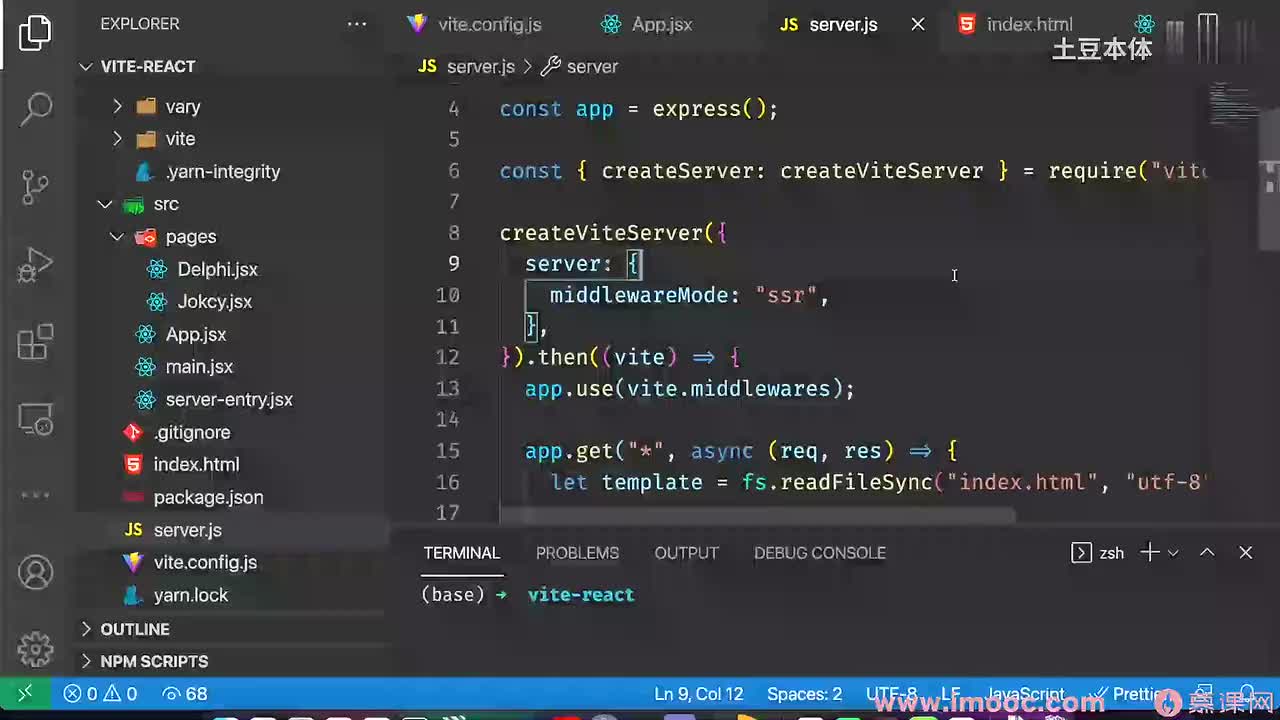Viewport: 1280px width, 720px height.
Task: Open the Manage gear menu
Action: (36, 650)
